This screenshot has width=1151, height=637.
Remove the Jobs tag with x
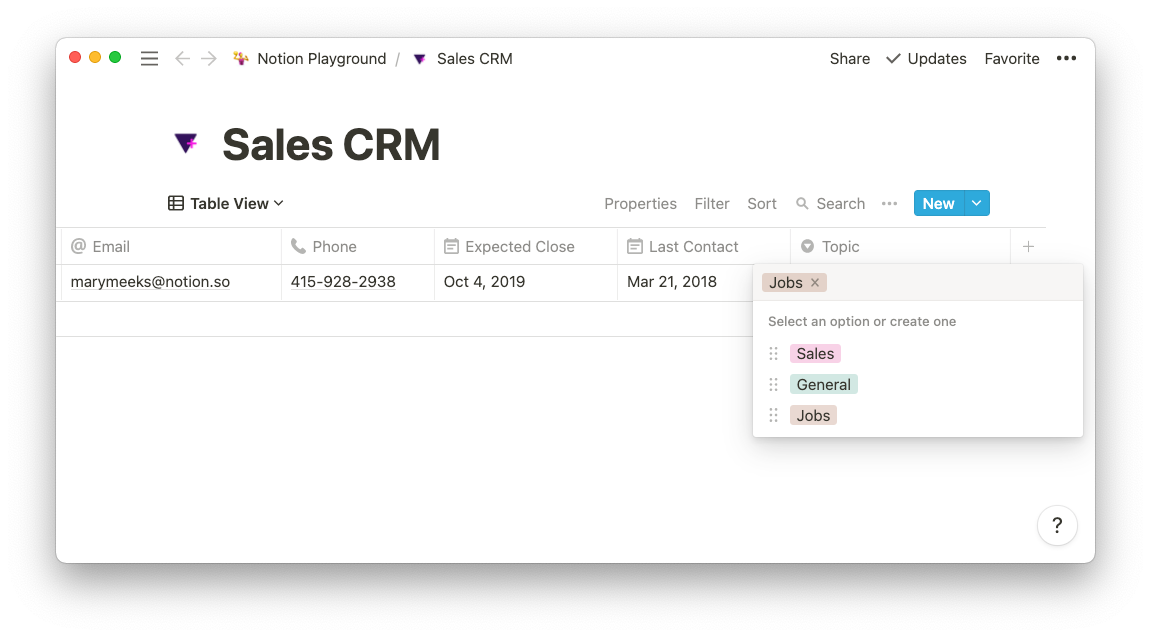815,283
